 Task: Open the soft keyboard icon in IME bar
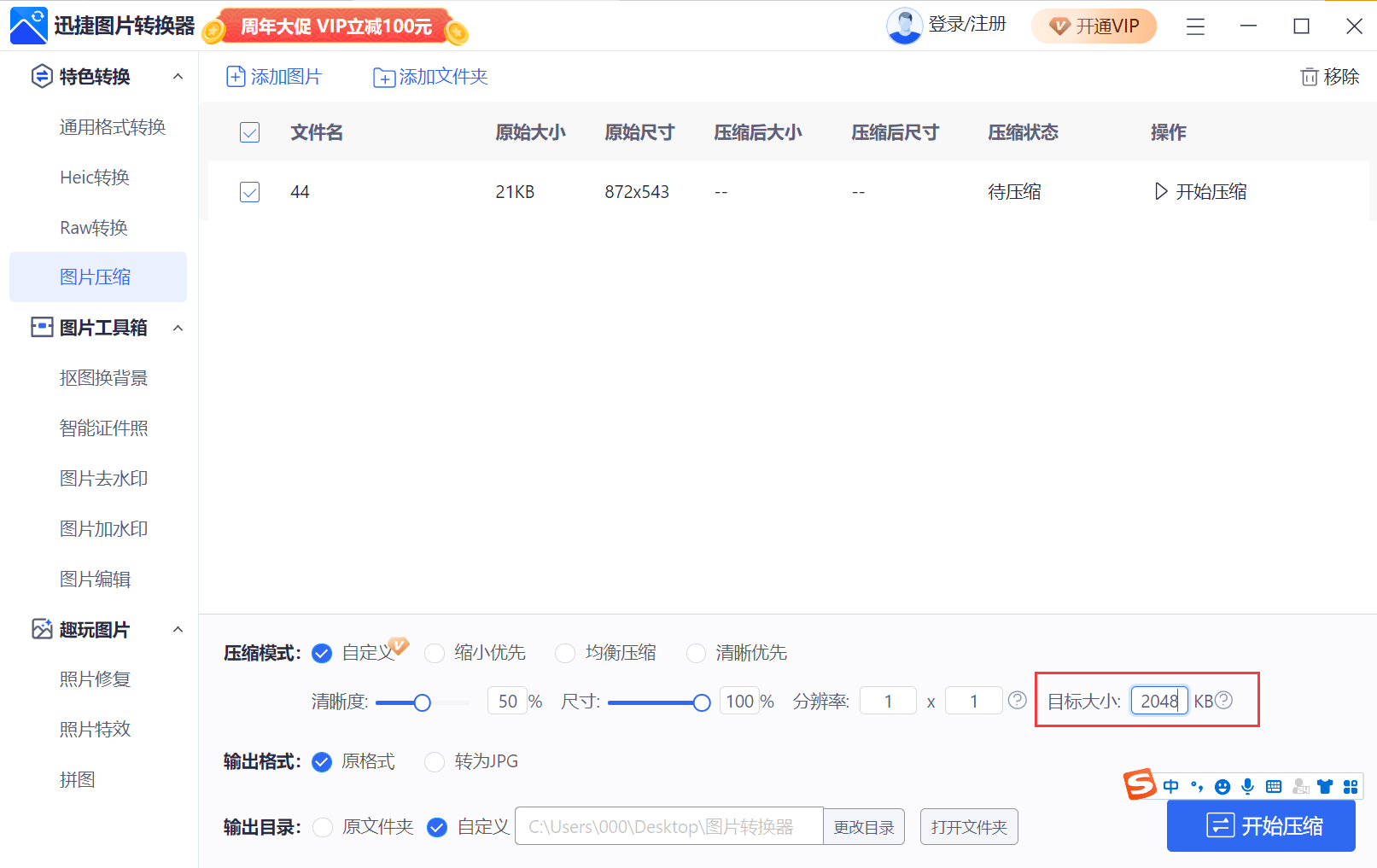[x=1274, y=786]
